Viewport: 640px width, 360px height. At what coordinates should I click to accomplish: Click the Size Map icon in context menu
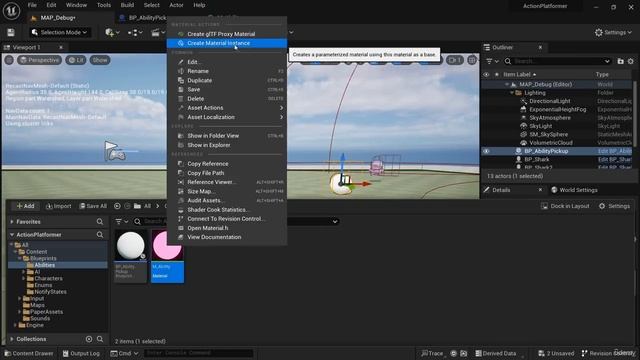tap(181, 191)
